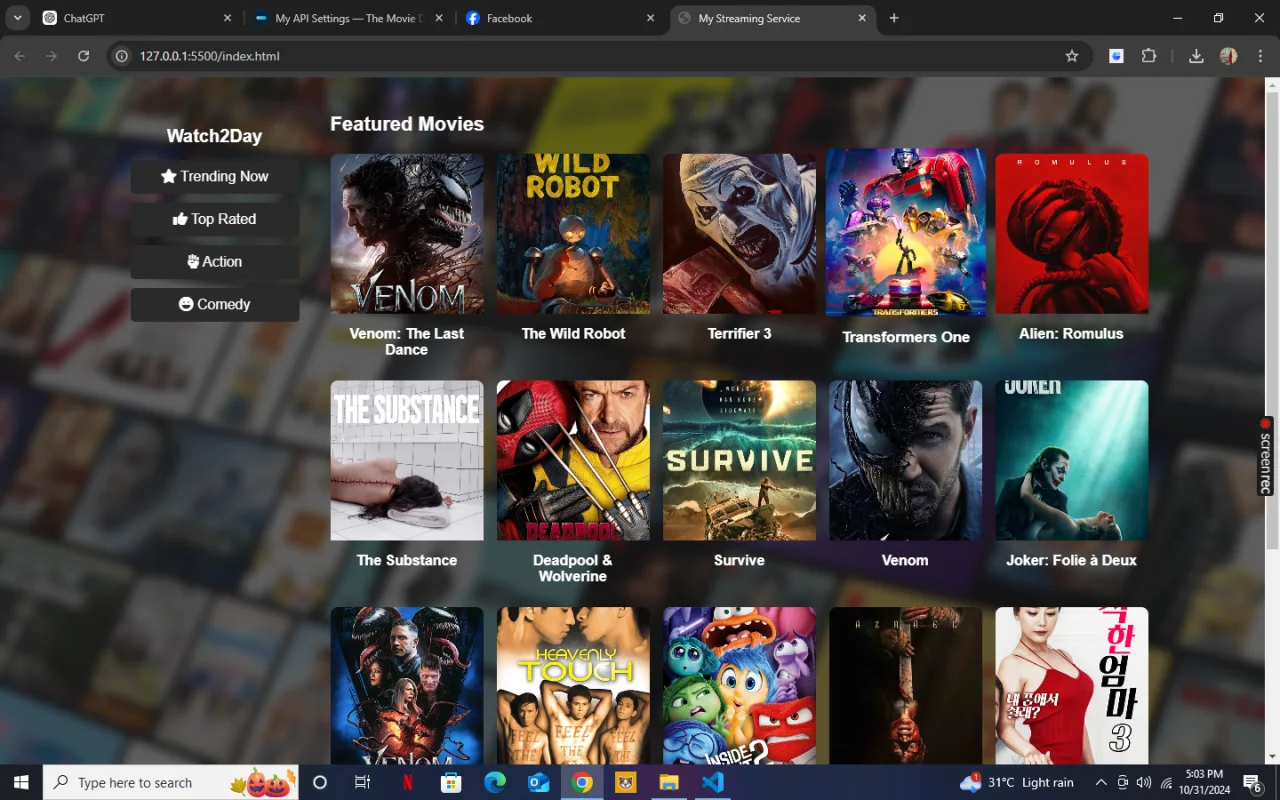Show Top Rated movies
1280x800 pixels.
tap(215, 219)
